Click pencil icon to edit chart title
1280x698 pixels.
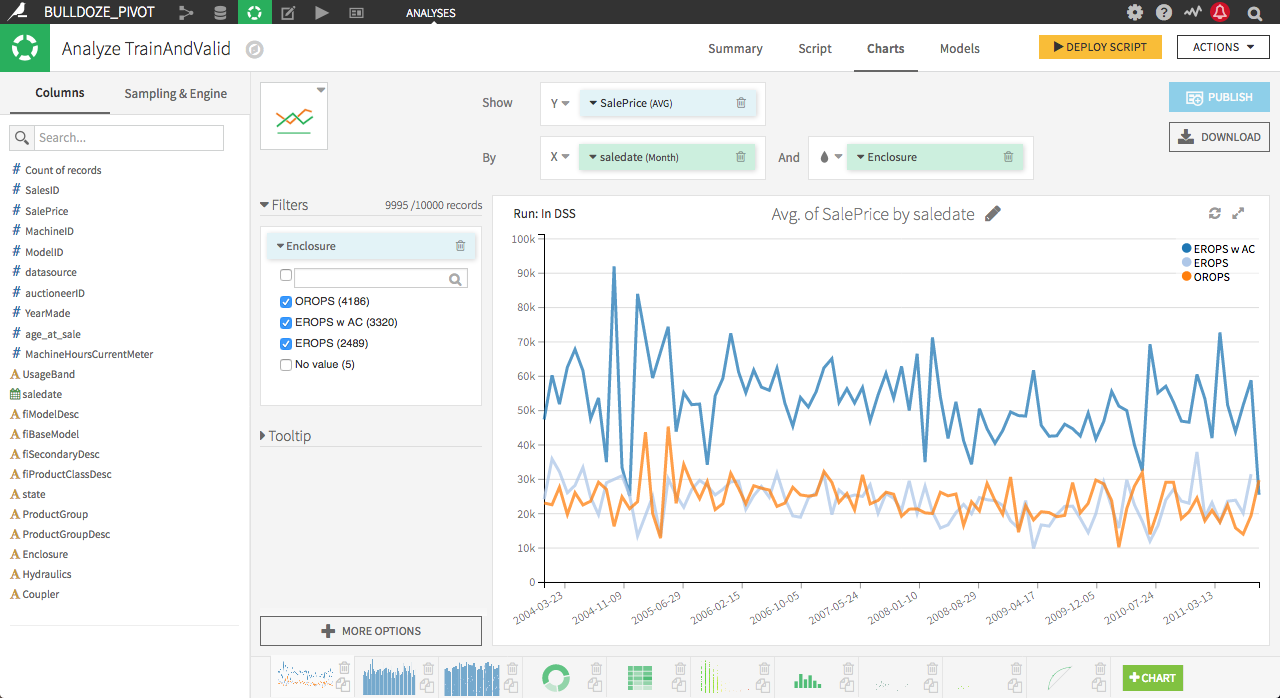(992, 214)
